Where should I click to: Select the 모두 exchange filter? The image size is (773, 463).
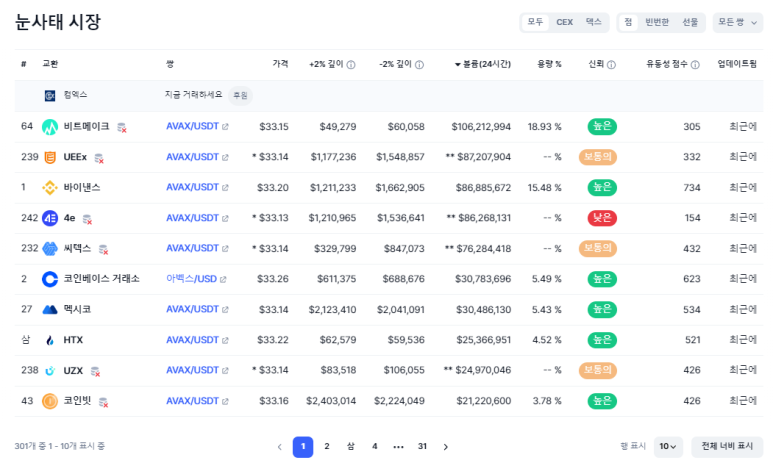(x=535, y=22)
